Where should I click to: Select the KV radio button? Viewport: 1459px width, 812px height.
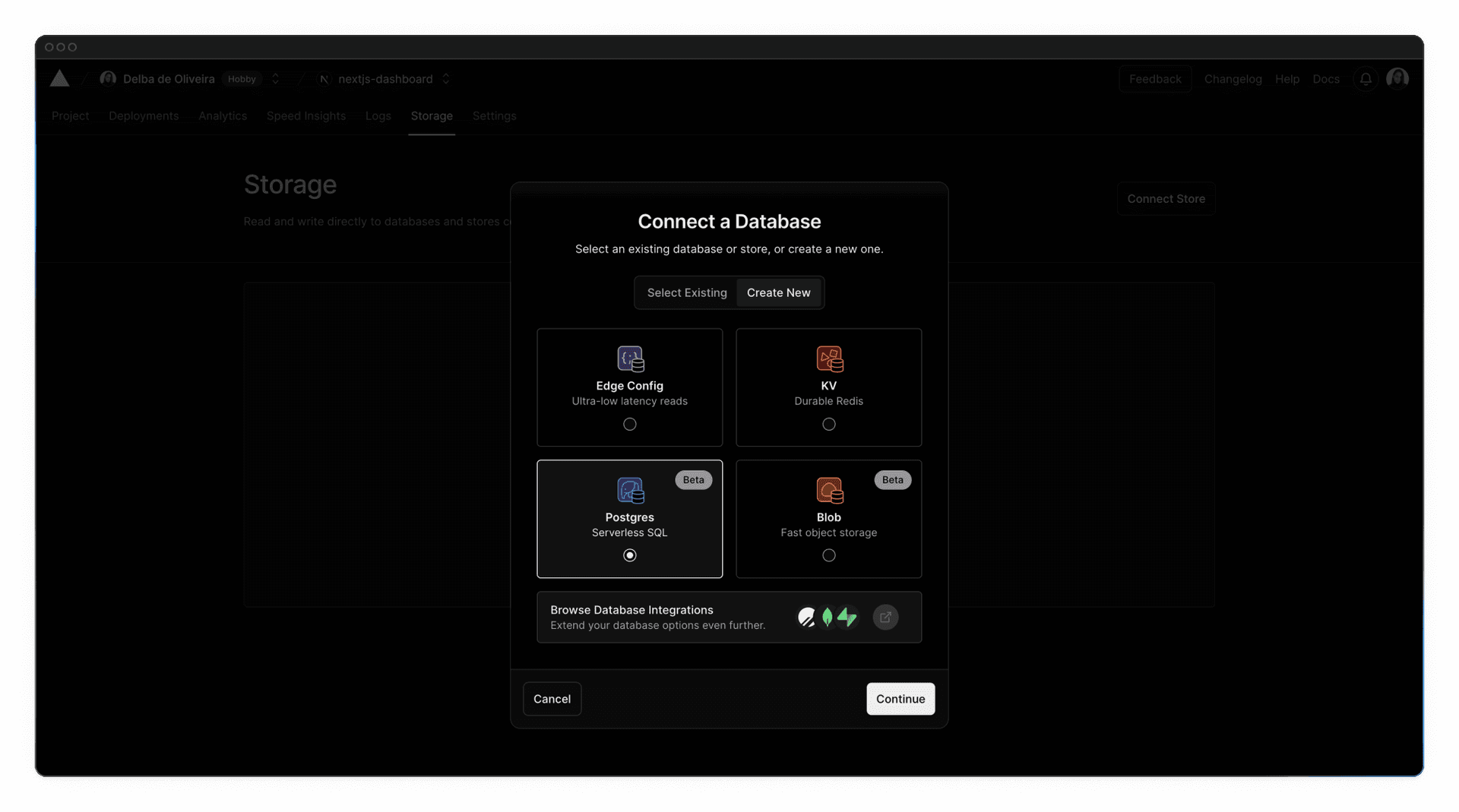pos(829,424)
